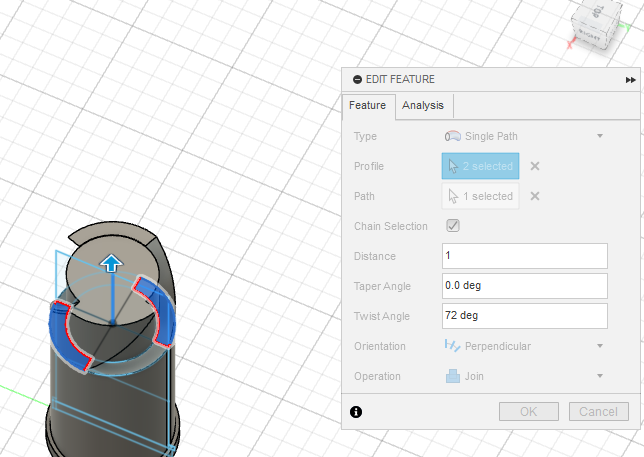This screenshot has height=457, width=644.
Task: Confirm the feature with OK button
Action: tap(529, 411)
